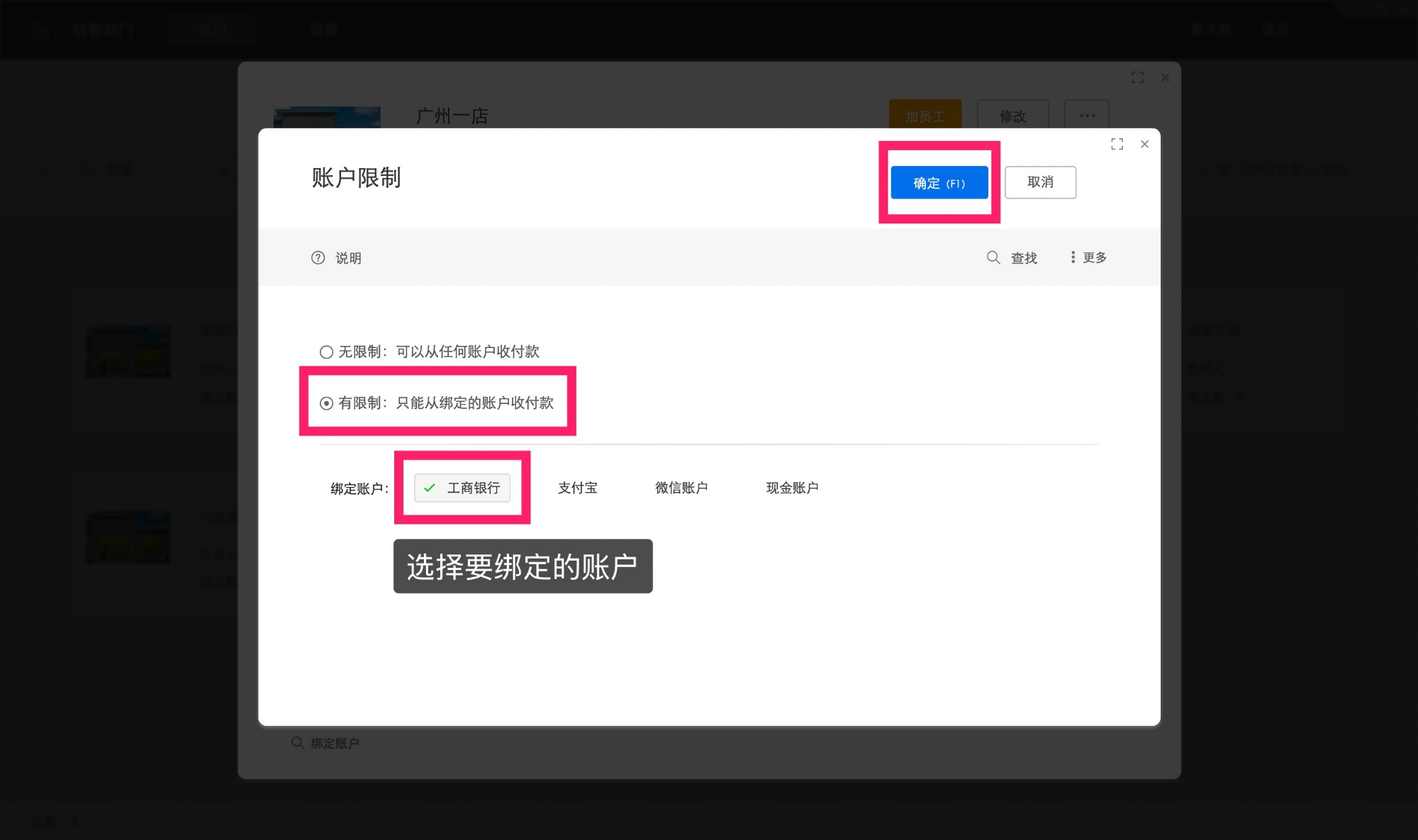Viewport: 1418px width, 840px height.
Task: Click the 查找 search magnifier icon
Action: tap(993, 257)
